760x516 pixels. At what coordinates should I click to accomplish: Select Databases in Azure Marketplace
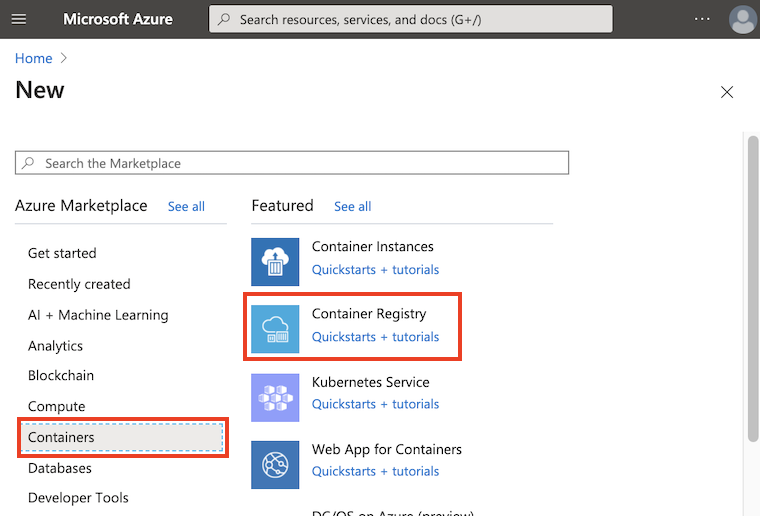point(59,468)
